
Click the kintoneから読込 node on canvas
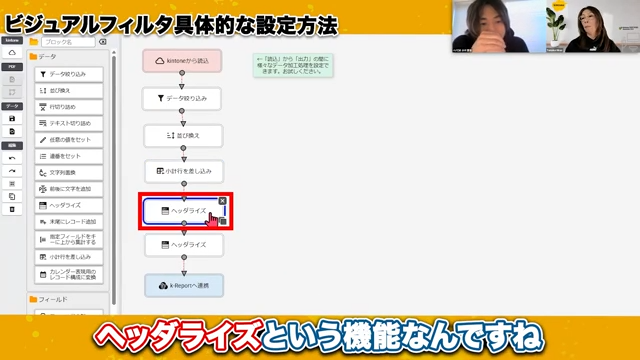coord(182,61)
